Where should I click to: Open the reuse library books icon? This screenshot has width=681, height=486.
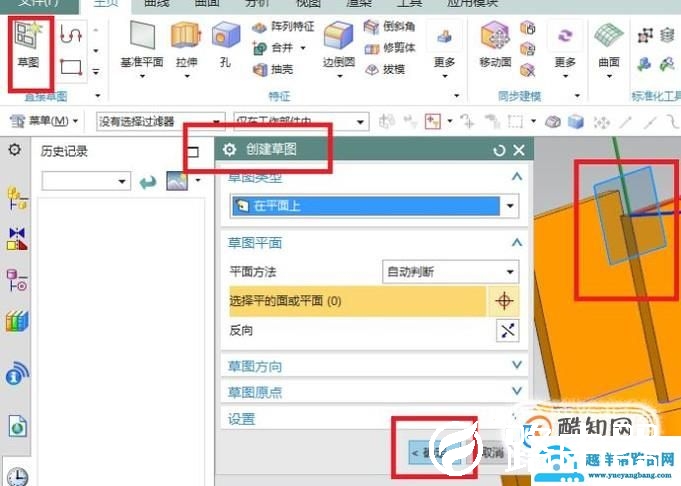pyautogui.click(x=17, y=321)
